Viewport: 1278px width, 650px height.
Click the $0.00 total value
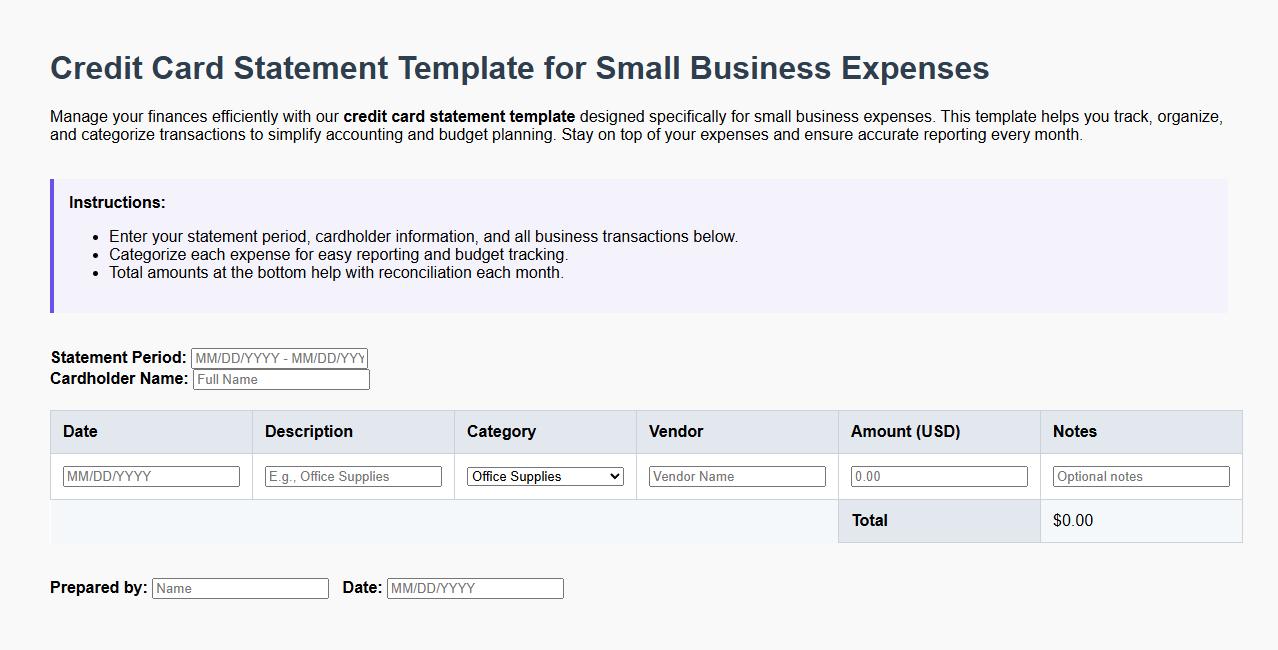click(1072, 520)
